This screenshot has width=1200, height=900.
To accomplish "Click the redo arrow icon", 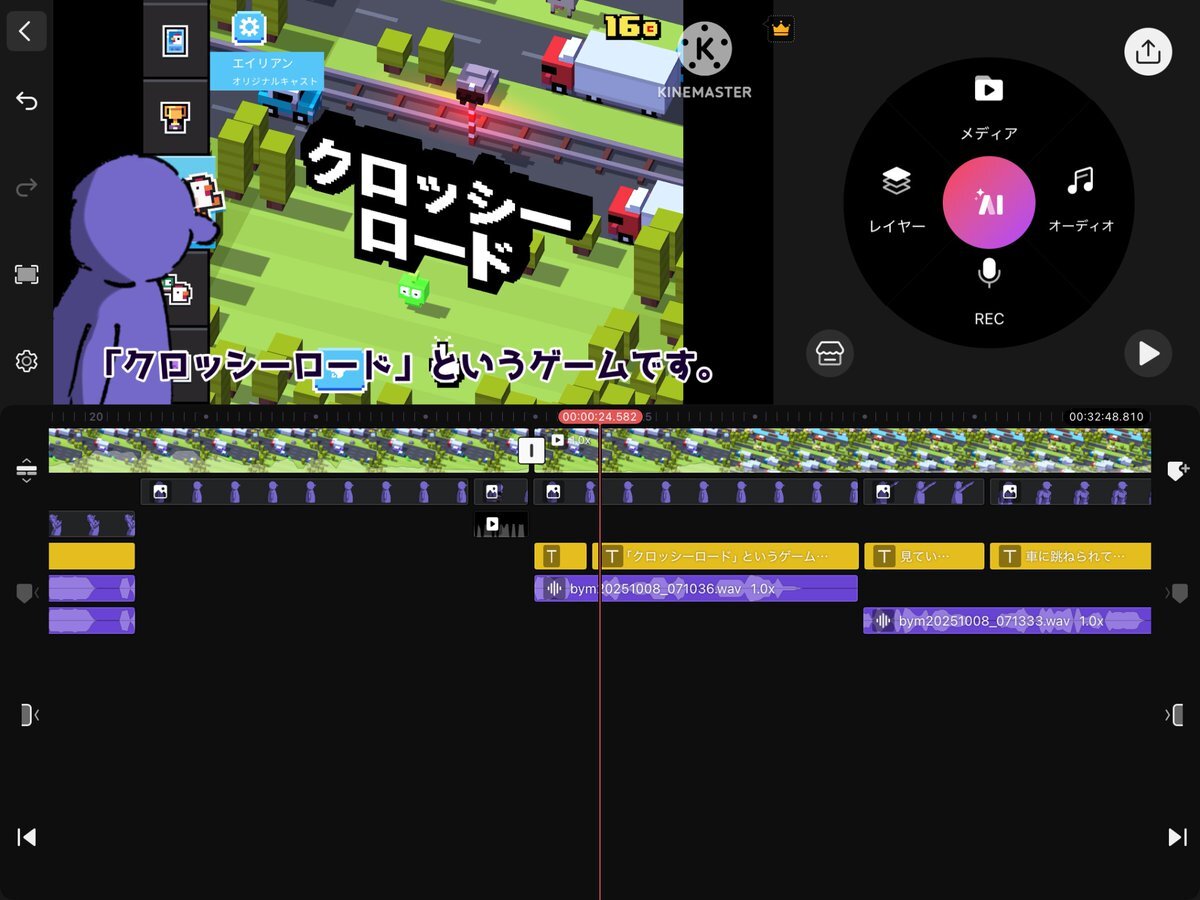I will pos(26,187).
